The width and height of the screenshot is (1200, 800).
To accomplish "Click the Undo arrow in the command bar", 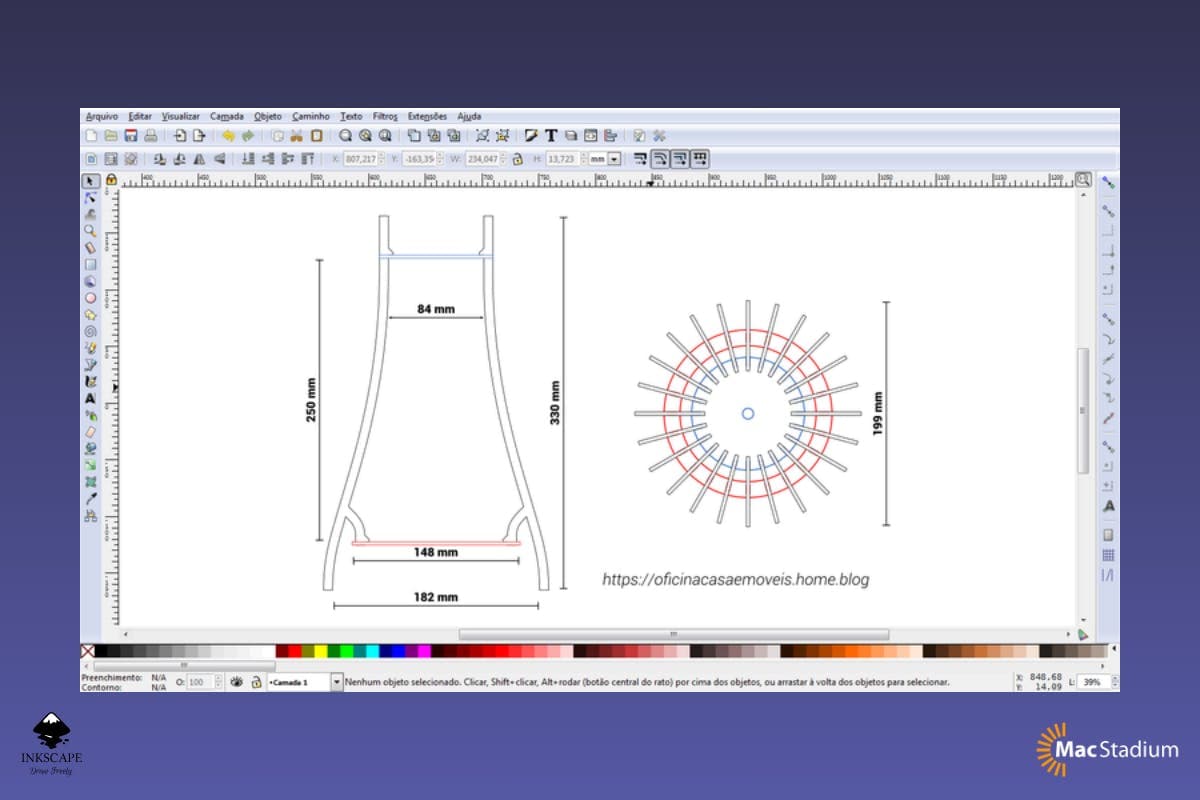I will [229, 134].
